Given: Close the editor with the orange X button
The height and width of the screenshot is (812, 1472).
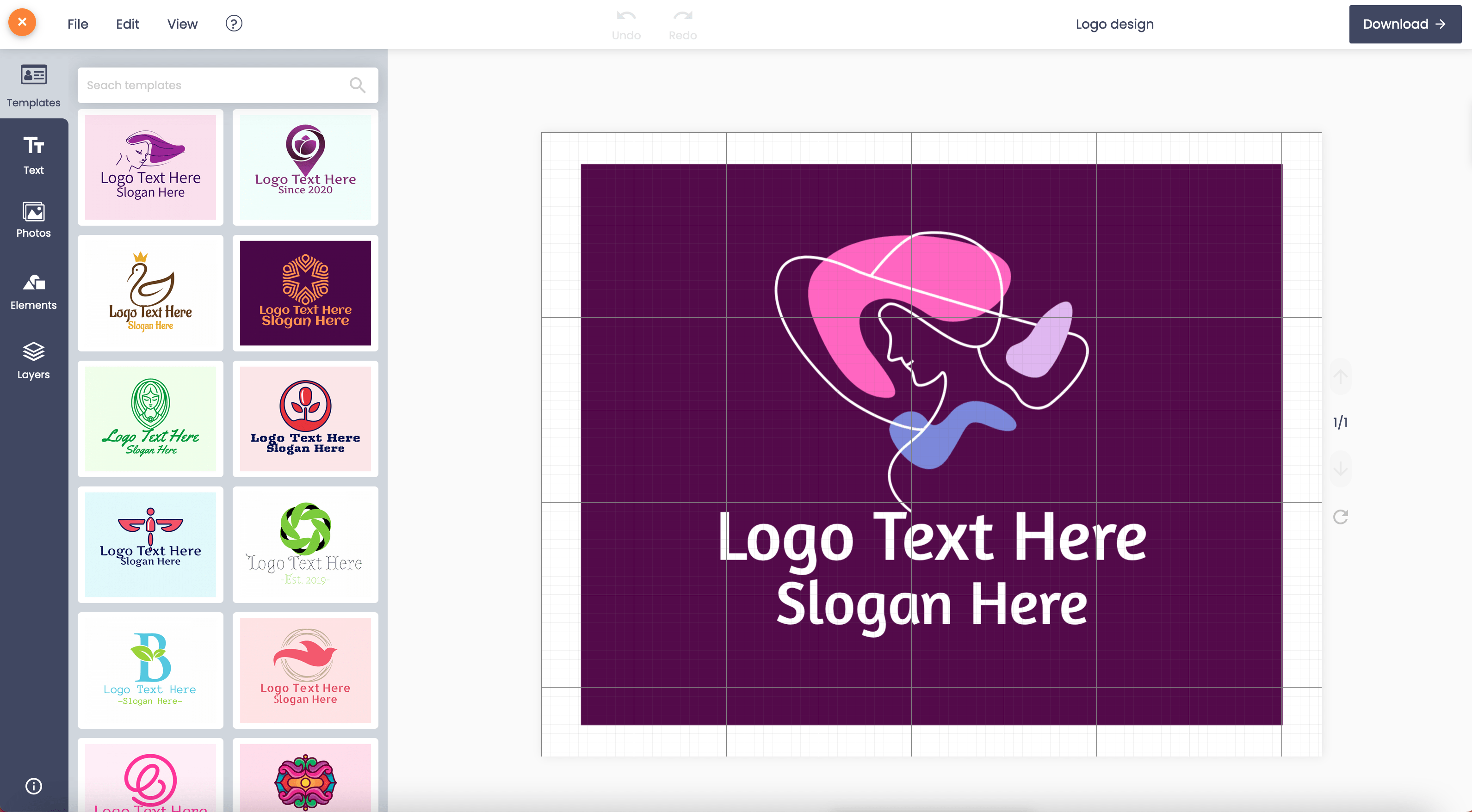Looking at the screenshot, I should (x=22, y=23).
